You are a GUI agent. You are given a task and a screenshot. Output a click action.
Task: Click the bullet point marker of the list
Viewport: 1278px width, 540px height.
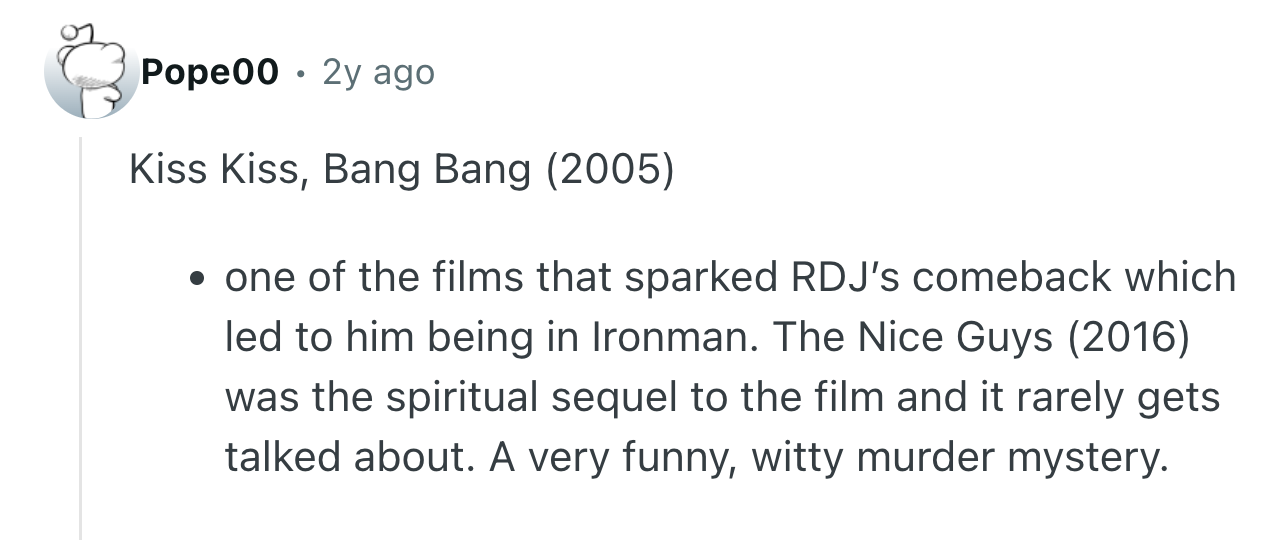click(204, 278)
